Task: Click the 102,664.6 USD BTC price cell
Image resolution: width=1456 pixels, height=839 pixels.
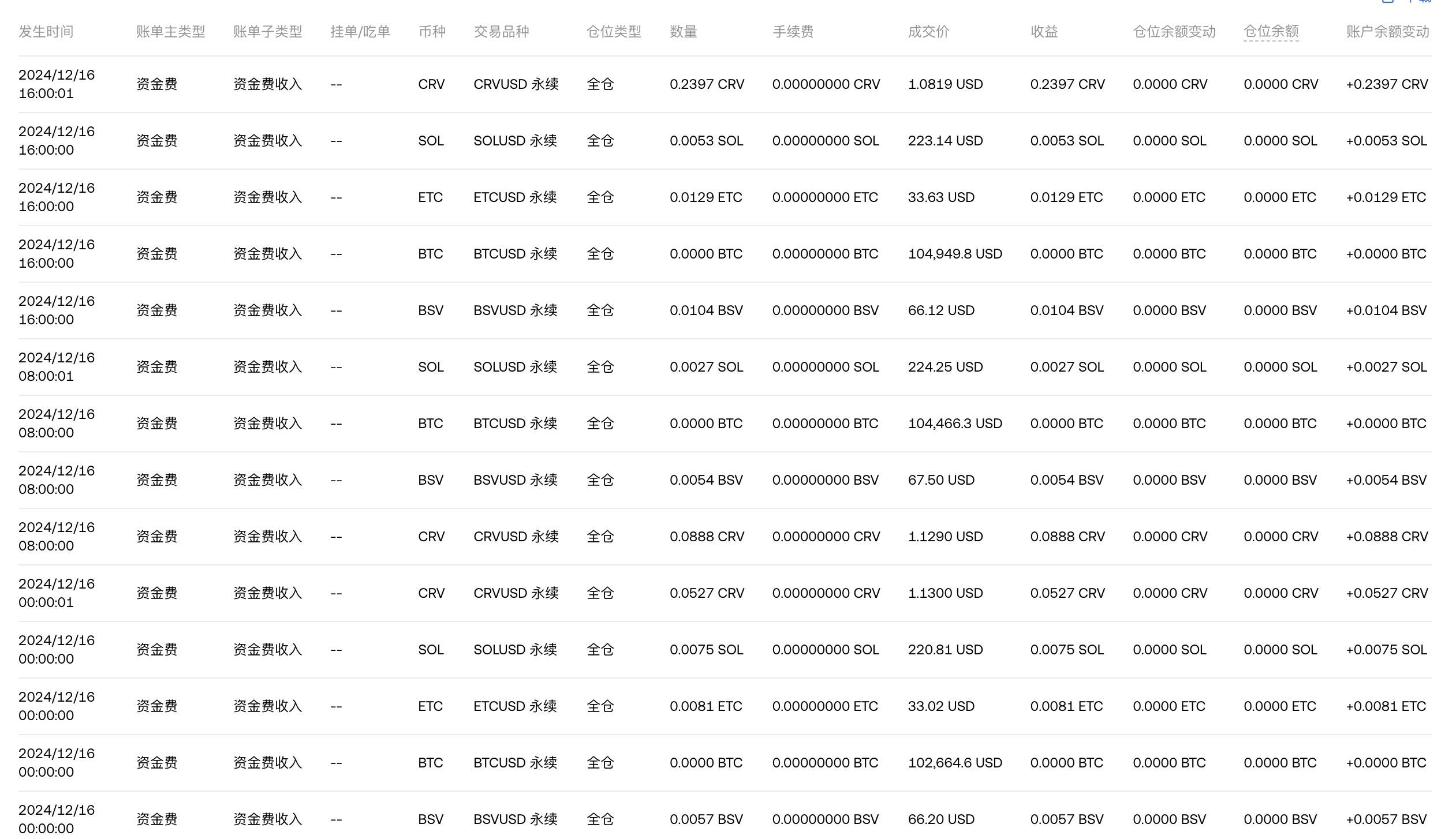Action: [954, 763]
